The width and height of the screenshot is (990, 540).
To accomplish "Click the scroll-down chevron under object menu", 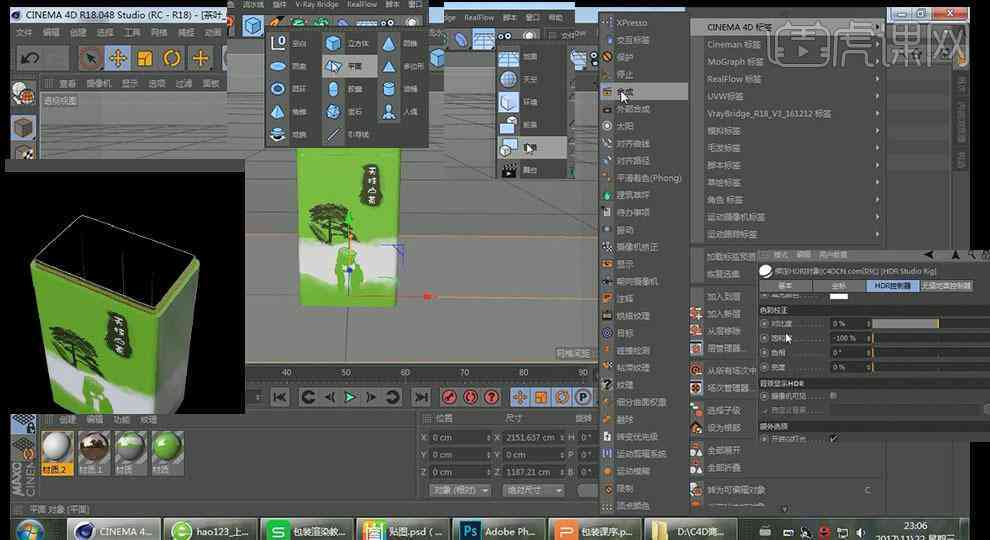I will 785,508.
